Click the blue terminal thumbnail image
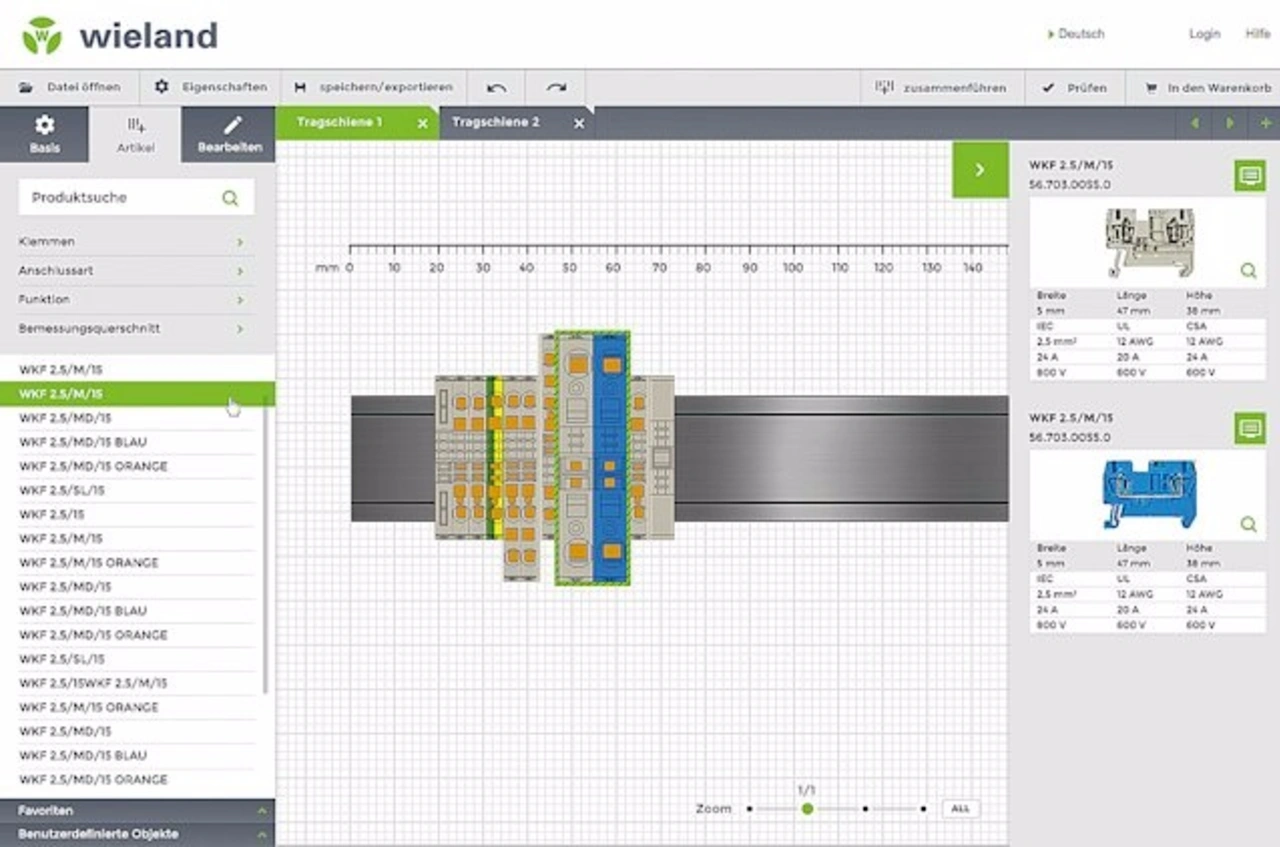1280x847 pixels. point(1148,494)
